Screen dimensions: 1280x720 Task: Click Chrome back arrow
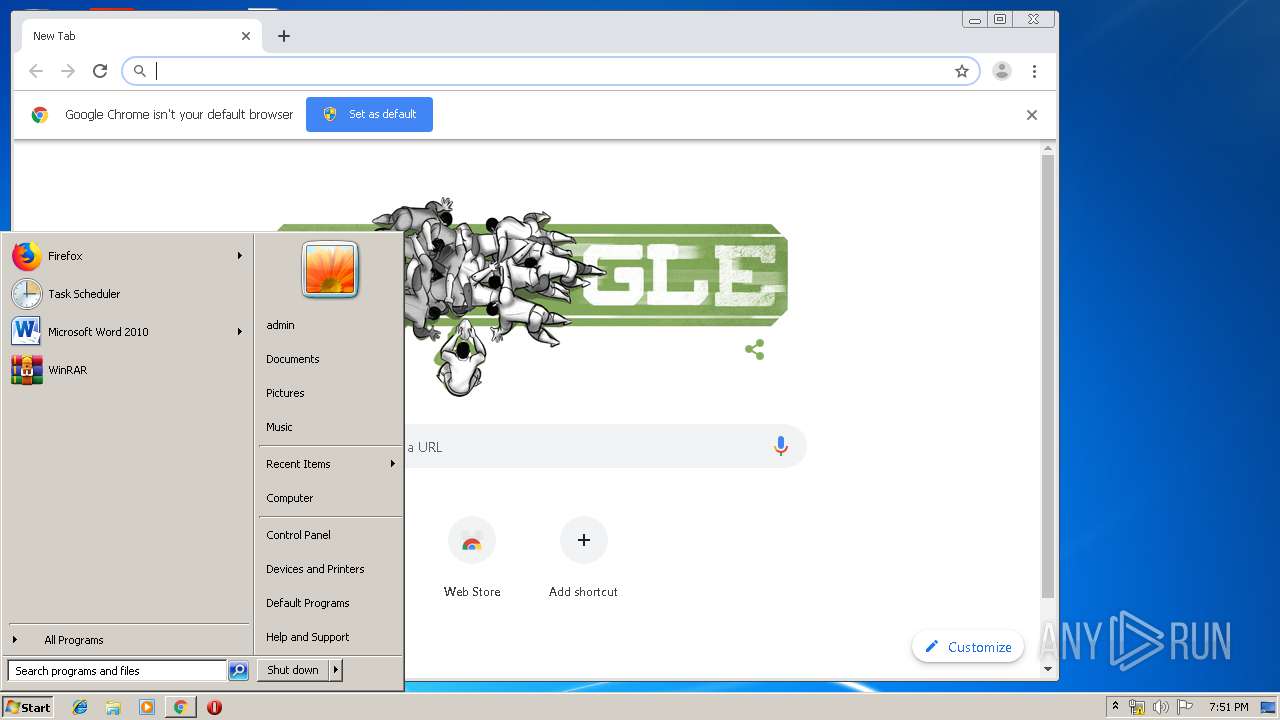pyautogui.click(x=36, y=71)
